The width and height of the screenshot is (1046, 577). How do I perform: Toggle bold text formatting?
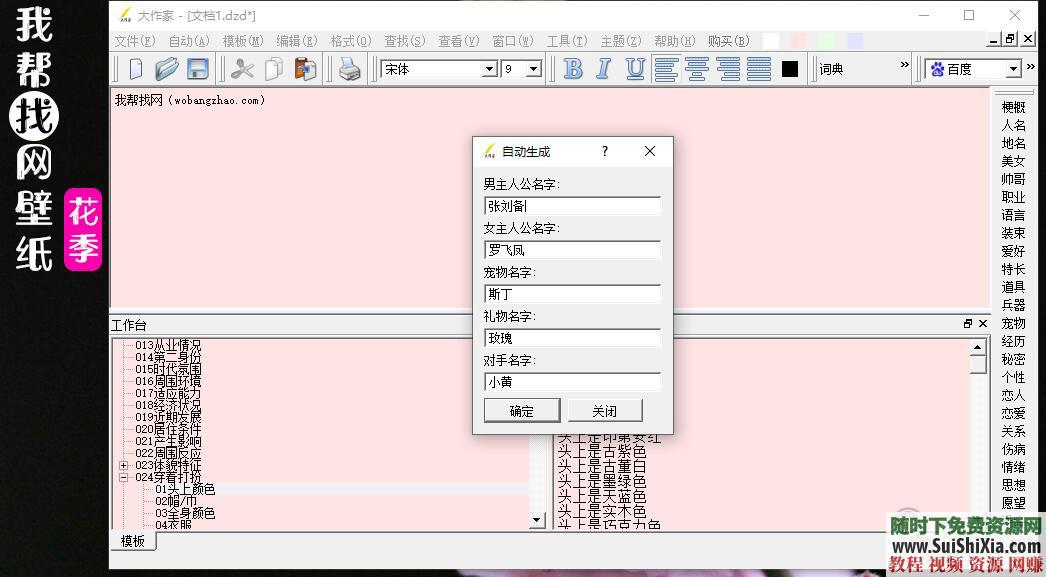[x=573, y=68]
